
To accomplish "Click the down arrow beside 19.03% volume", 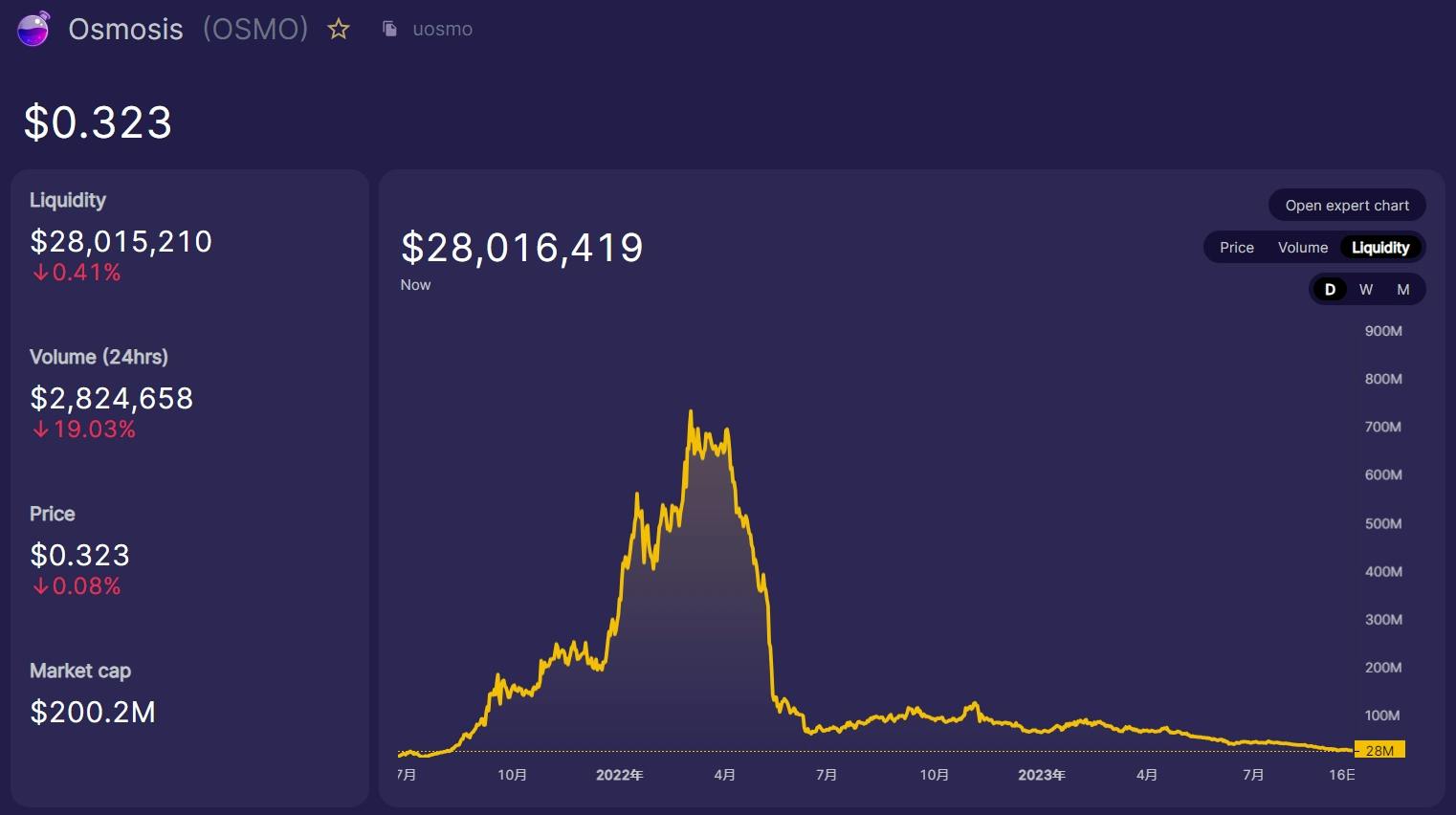I will 40,430.
